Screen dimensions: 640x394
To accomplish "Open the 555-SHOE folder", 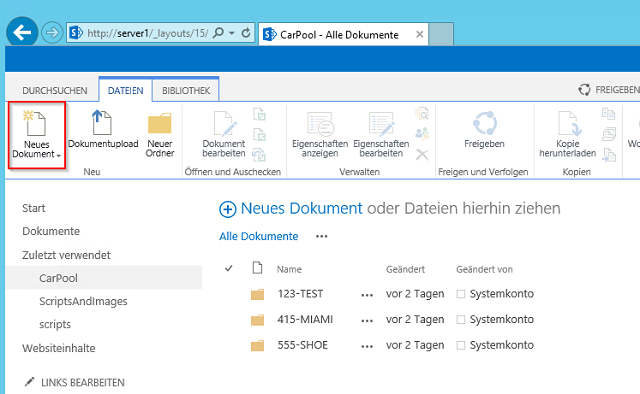I will (x=303, y=345).
